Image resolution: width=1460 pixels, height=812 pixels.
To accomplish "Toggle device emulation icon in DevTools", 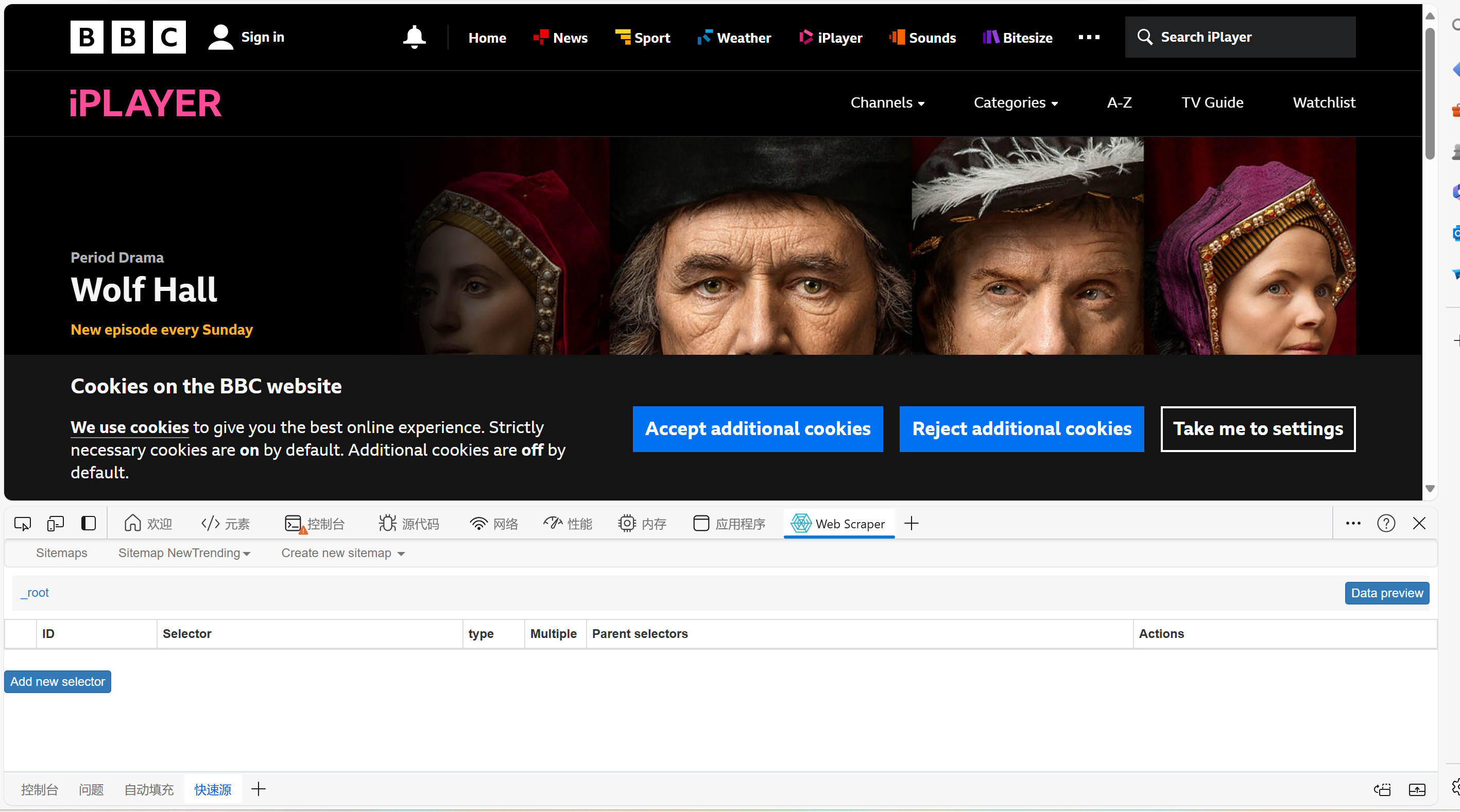I will click(x=56, y=523).
